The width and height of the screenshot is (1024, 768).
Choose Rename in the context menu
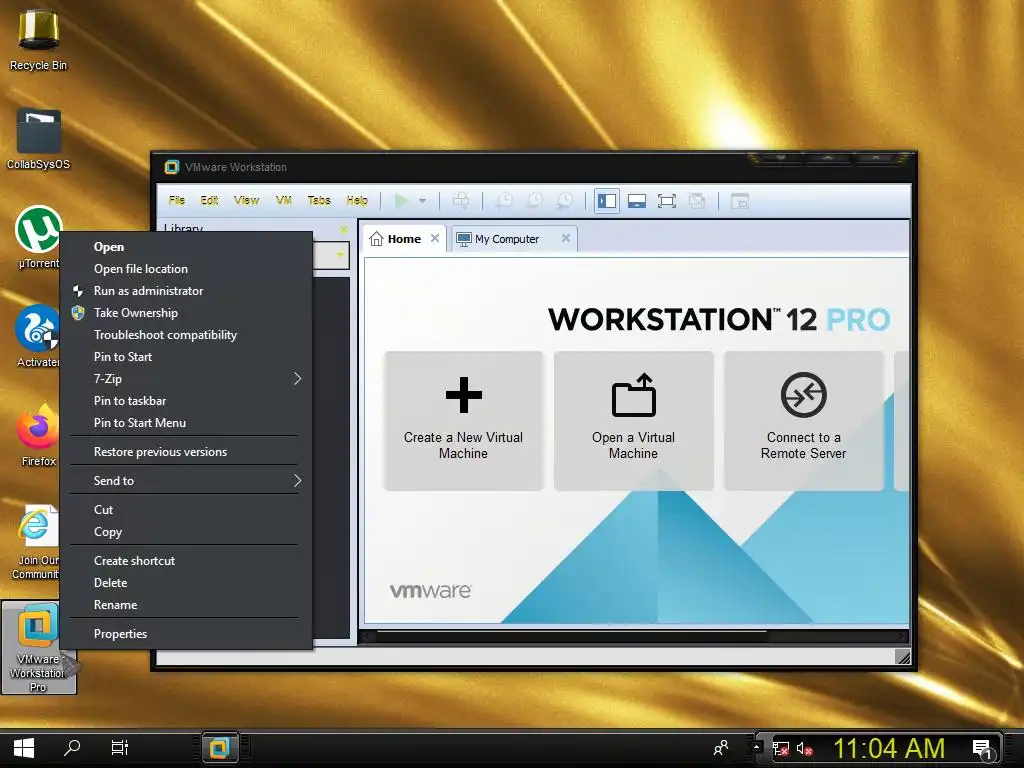[x=185, y=605]
